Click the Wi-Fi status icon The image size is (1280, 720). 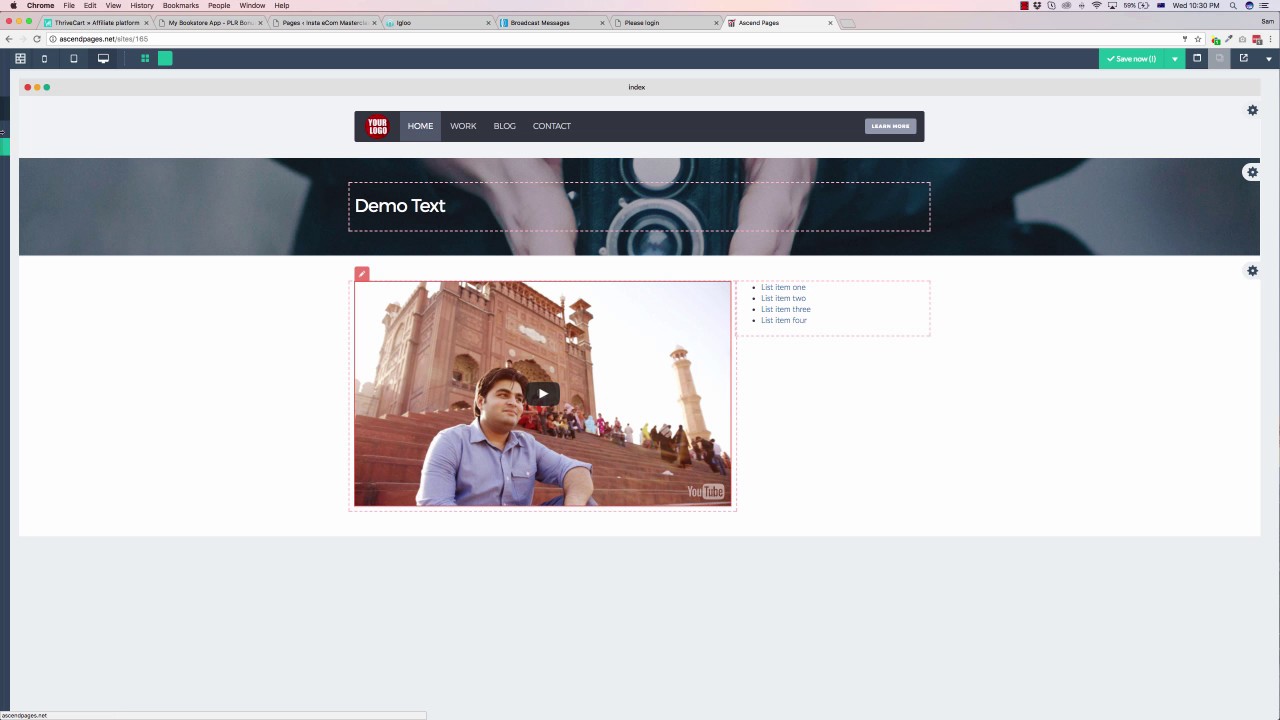coord(1097,5)
